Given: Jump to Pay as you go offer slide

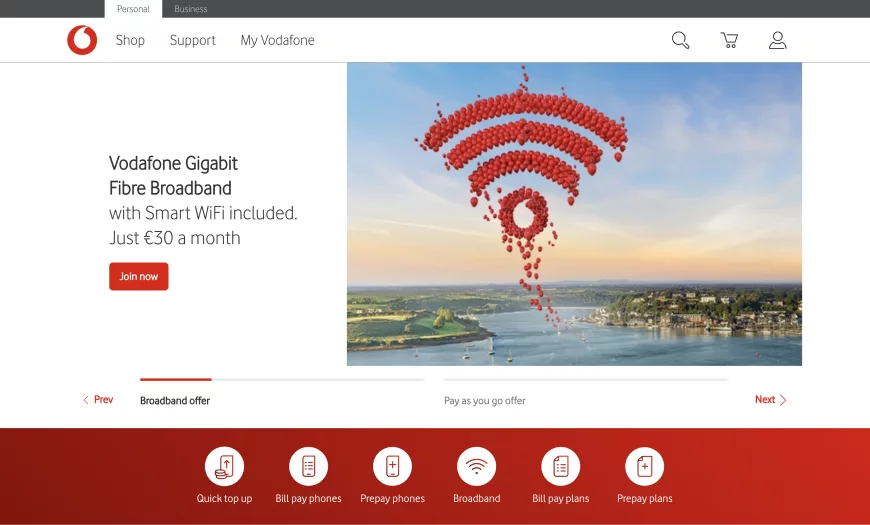Looking at the screenshot, I should 485,401.
